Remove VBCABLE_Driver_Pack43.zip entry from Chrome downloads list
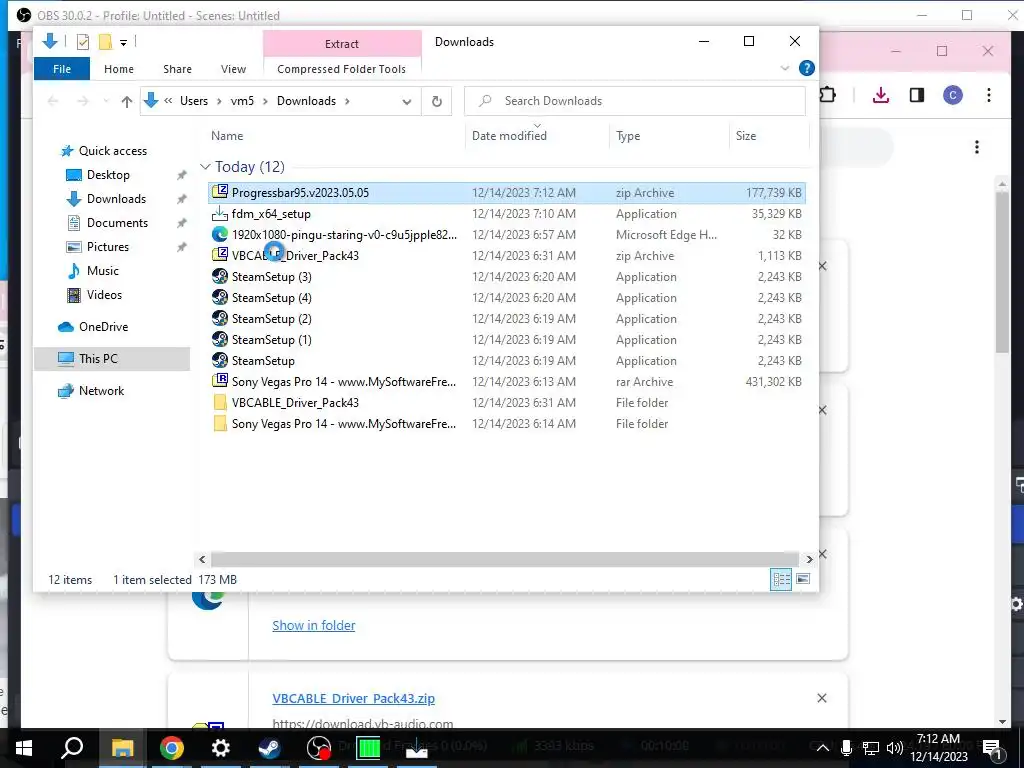The width and height of the screenshot is (1024, 768). click(x=822, y=699)
